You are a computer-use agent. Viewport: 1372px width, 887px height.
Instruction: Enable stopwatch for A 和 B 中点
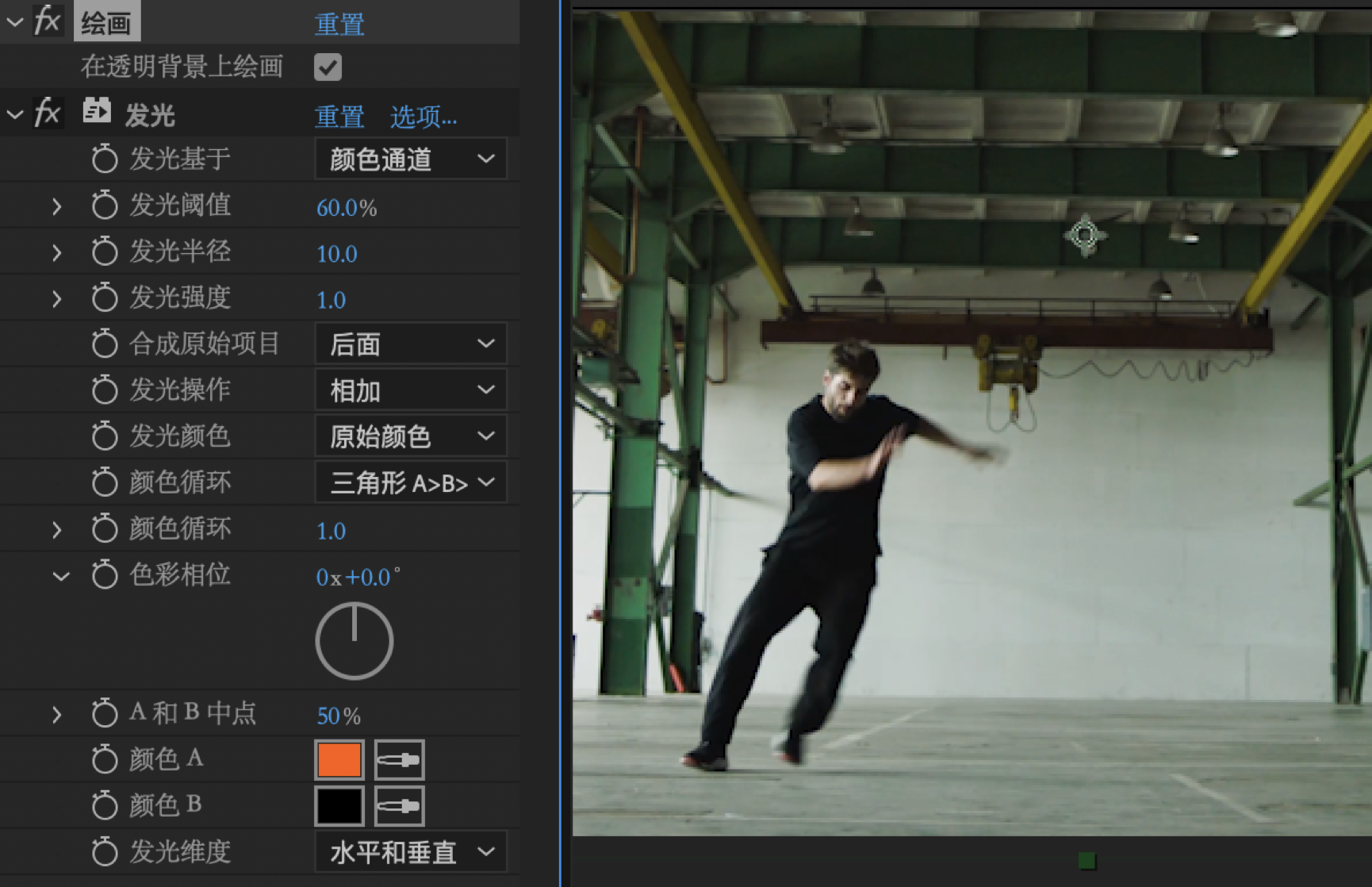coord(105,712)
